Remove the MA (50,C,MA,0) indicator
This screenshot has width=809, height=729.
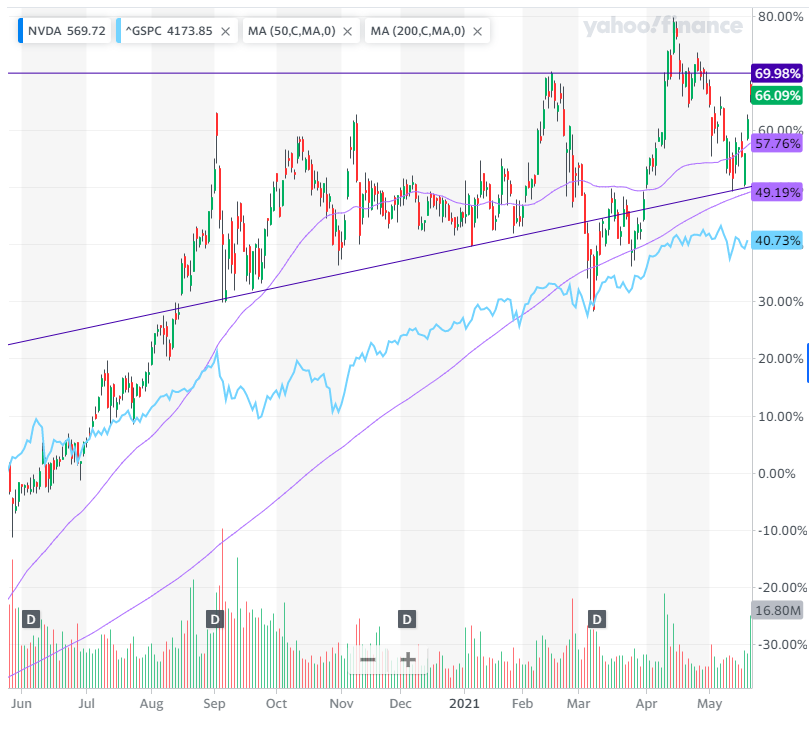[348, 31]
